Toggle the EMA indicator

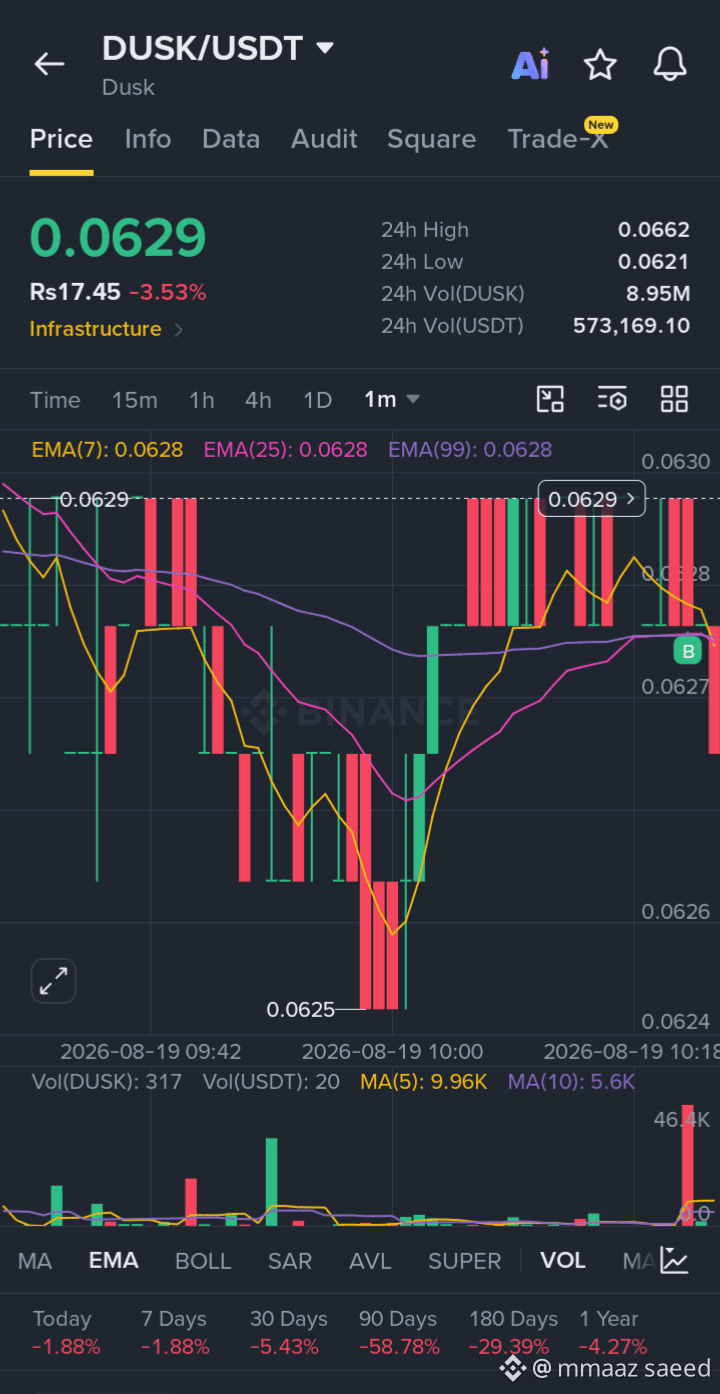pos(114,1261)
